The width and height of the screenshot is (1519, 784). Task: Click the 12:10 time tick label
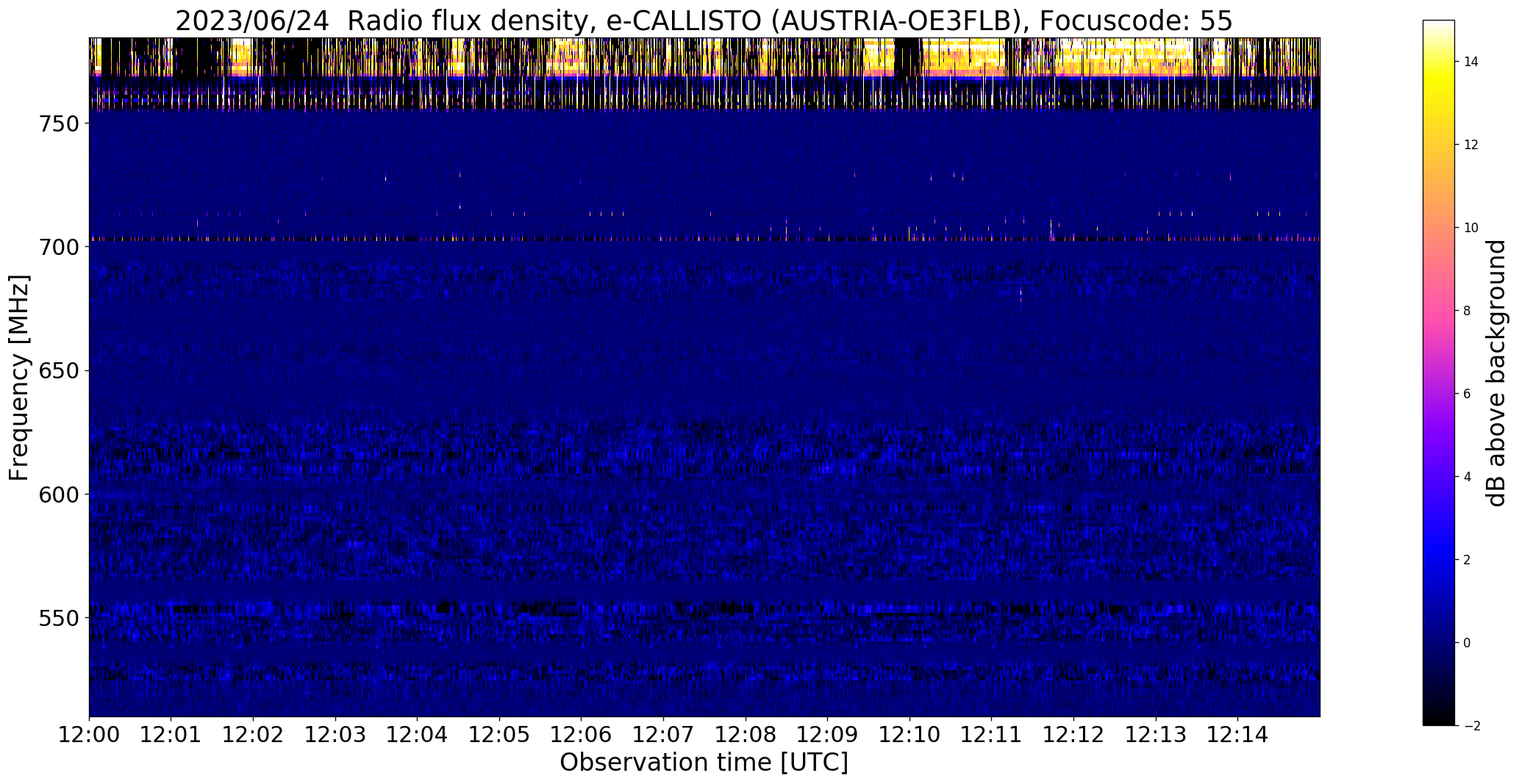pyautogui.click(x=910, y=734)
